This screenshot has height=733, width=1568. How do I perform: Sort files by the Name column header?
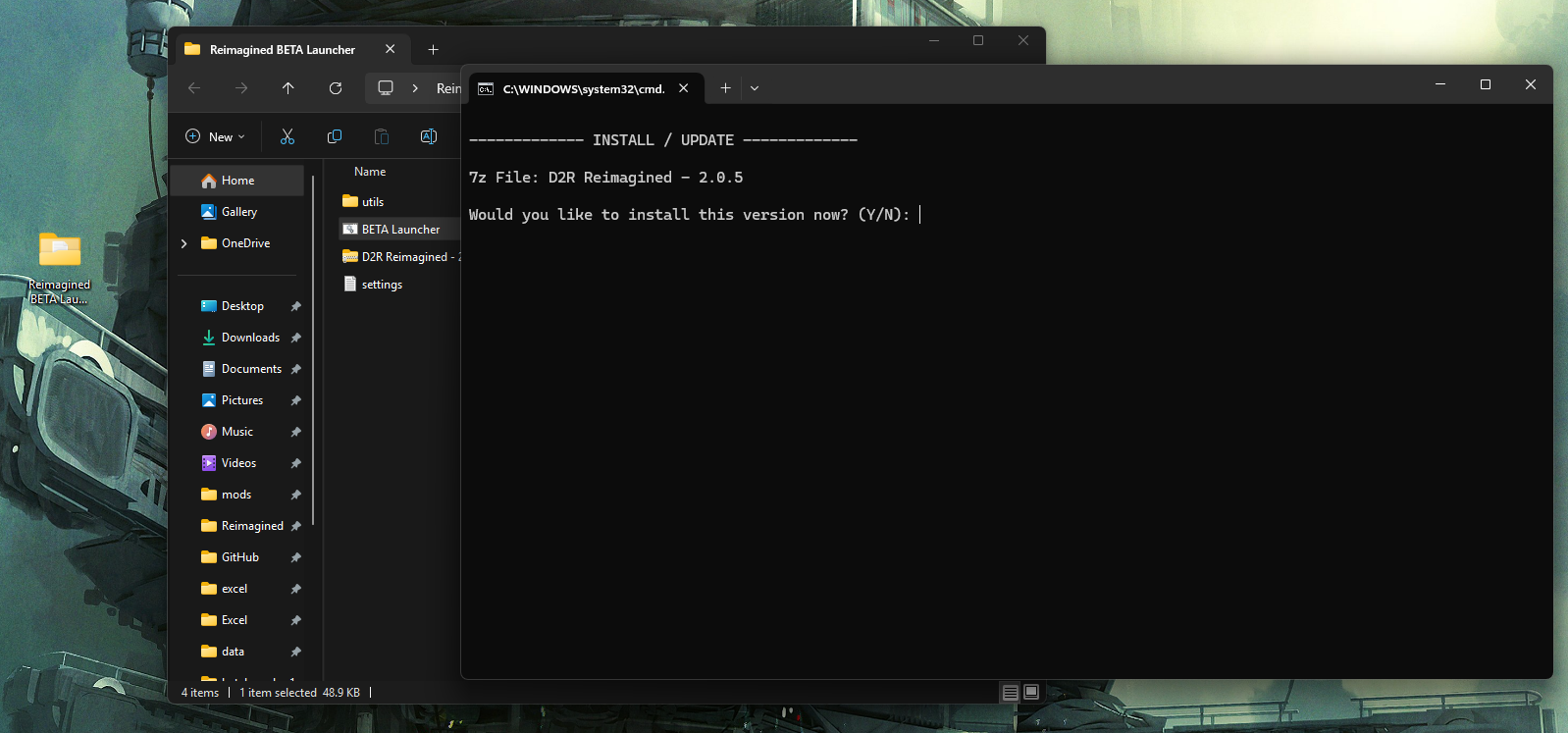(x=370, y=172)
